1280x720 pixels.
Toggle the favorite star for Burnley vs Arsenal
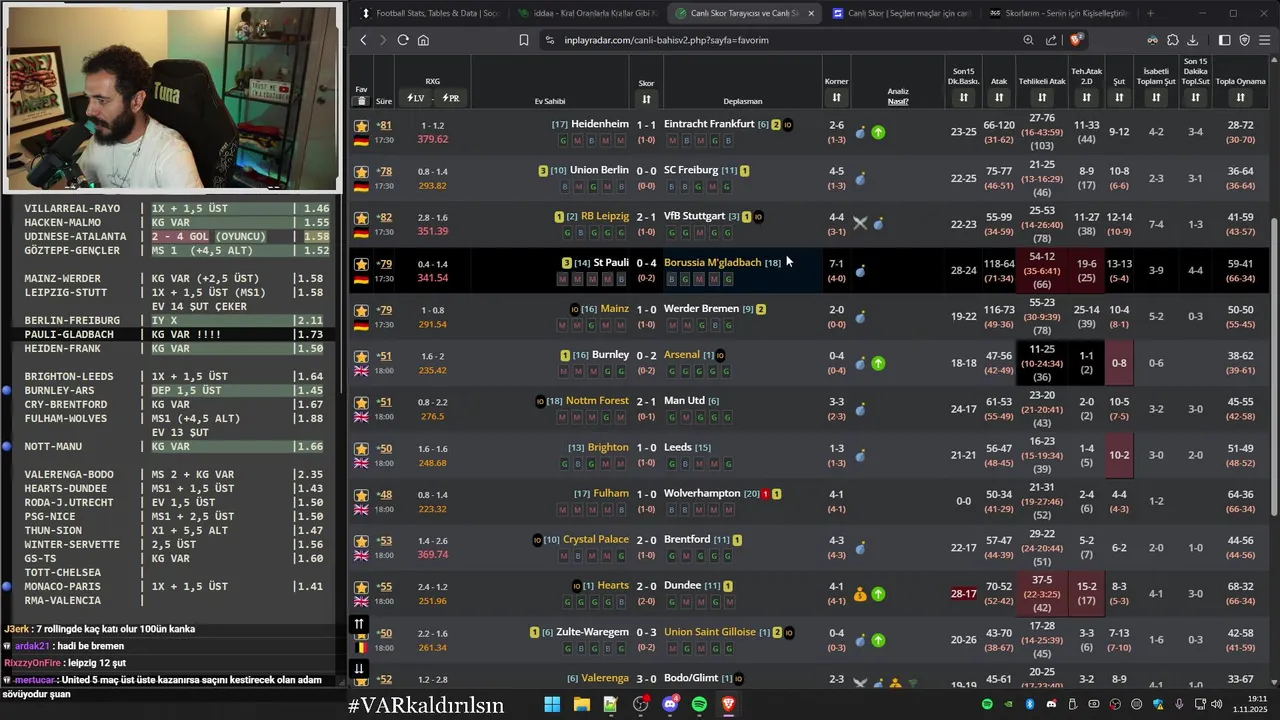click(x=361, y=357)
